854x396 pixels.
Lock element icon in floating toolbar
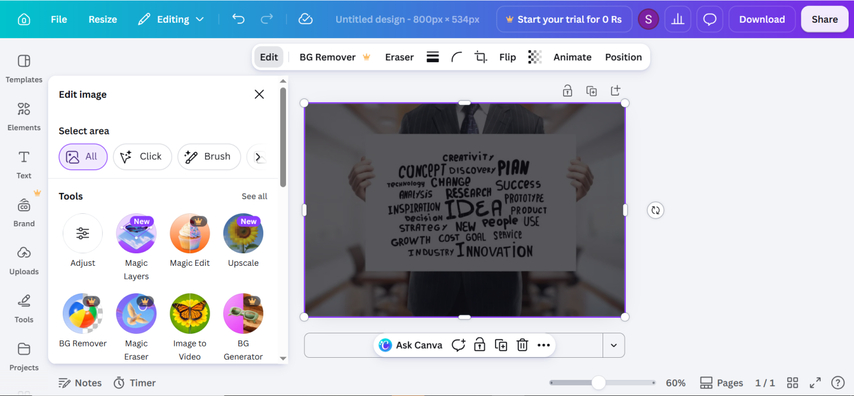[479, 345]
